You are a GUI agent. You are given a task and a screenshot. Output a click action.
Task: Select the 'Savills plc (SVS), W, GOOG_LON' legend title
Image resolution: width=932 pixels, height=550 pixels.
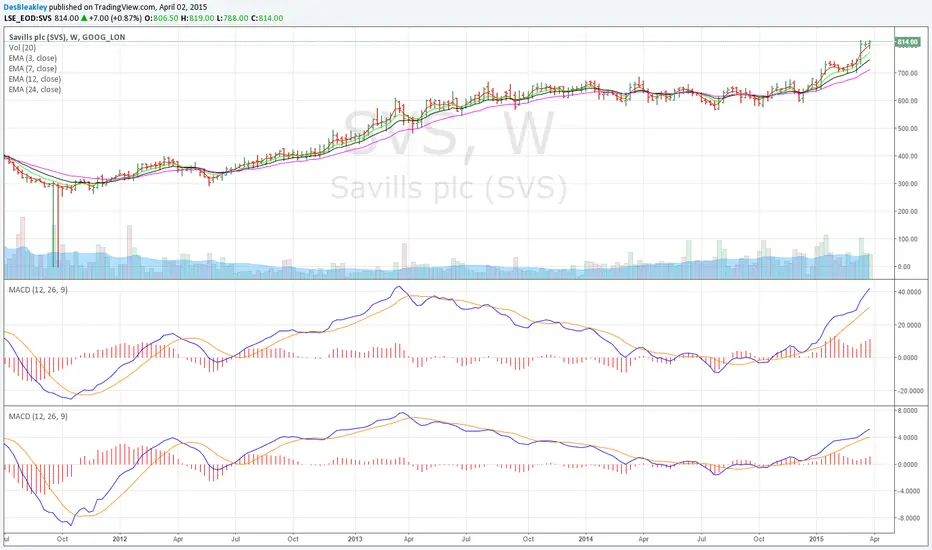67,37
